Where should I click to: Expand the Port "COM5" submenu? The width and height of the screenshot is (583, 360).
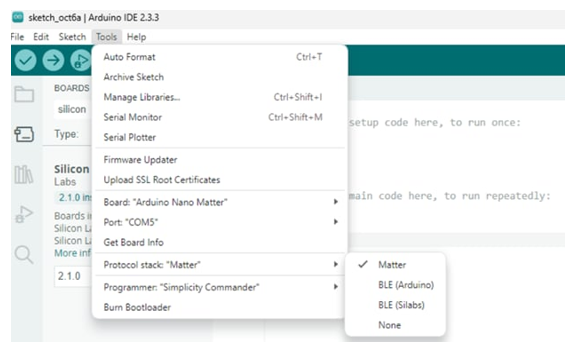coord(220,222)
